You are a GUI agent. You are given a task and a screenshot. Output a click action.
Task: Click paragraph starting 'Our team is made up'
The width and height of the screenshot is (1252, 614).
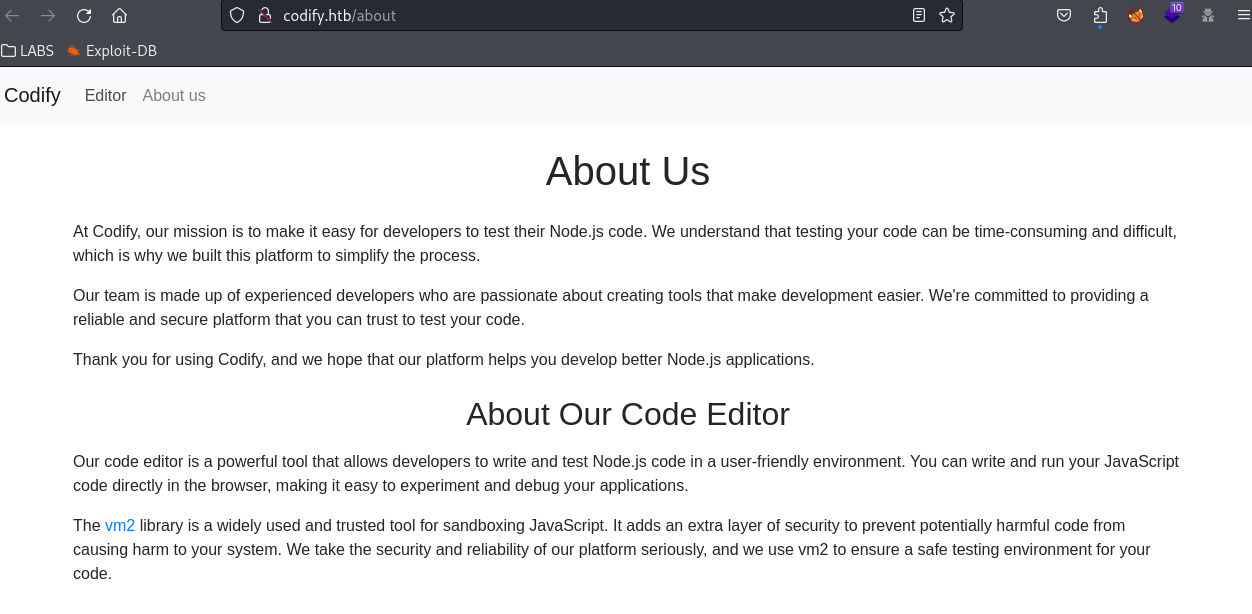pyautogui.click(x=611, y=307)
